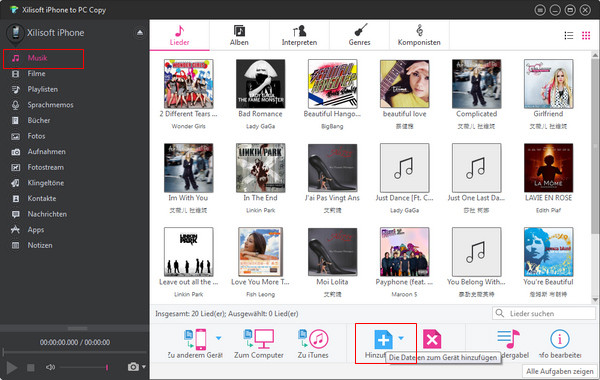This screenshot has height=380, width=600.
Task: Select the Complicated song cover
Action: (x=476, y=84)
